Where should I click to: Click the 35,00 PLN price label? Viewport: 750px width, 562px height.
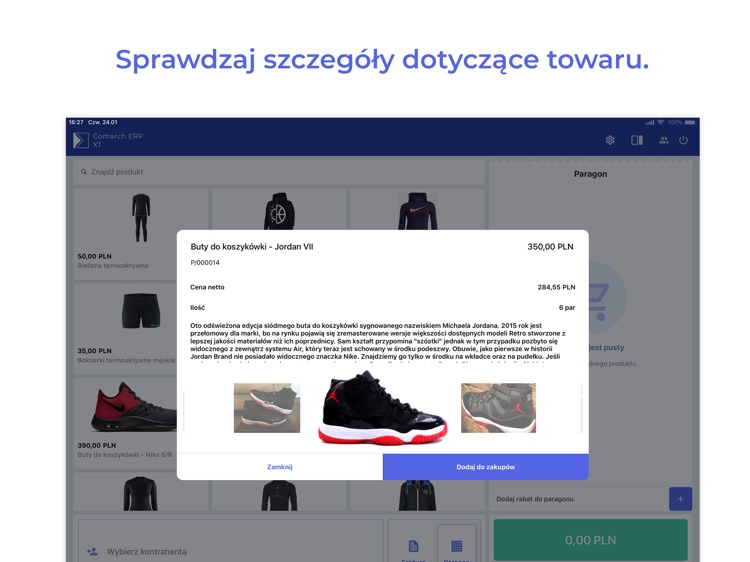(x=94, y=351)
